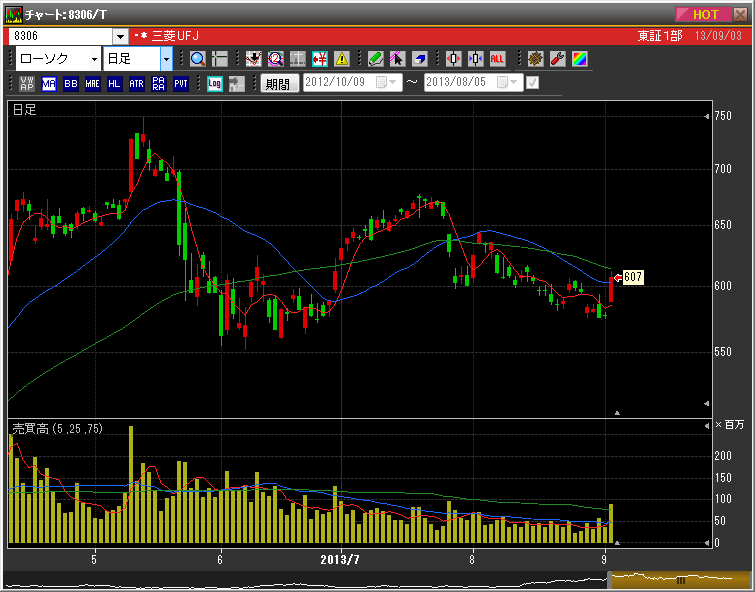Toggle the Log scale button
755x592 pixels.
coord(215,84)
